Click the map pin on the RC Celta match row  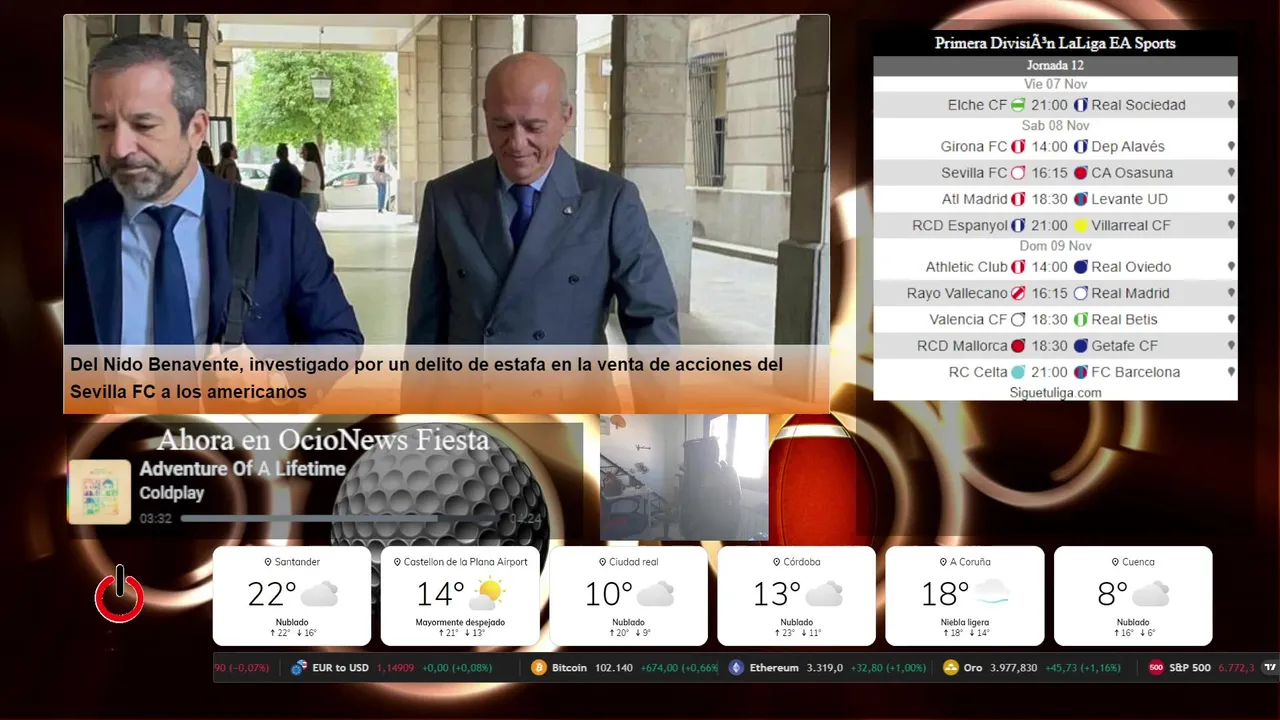1231,372
